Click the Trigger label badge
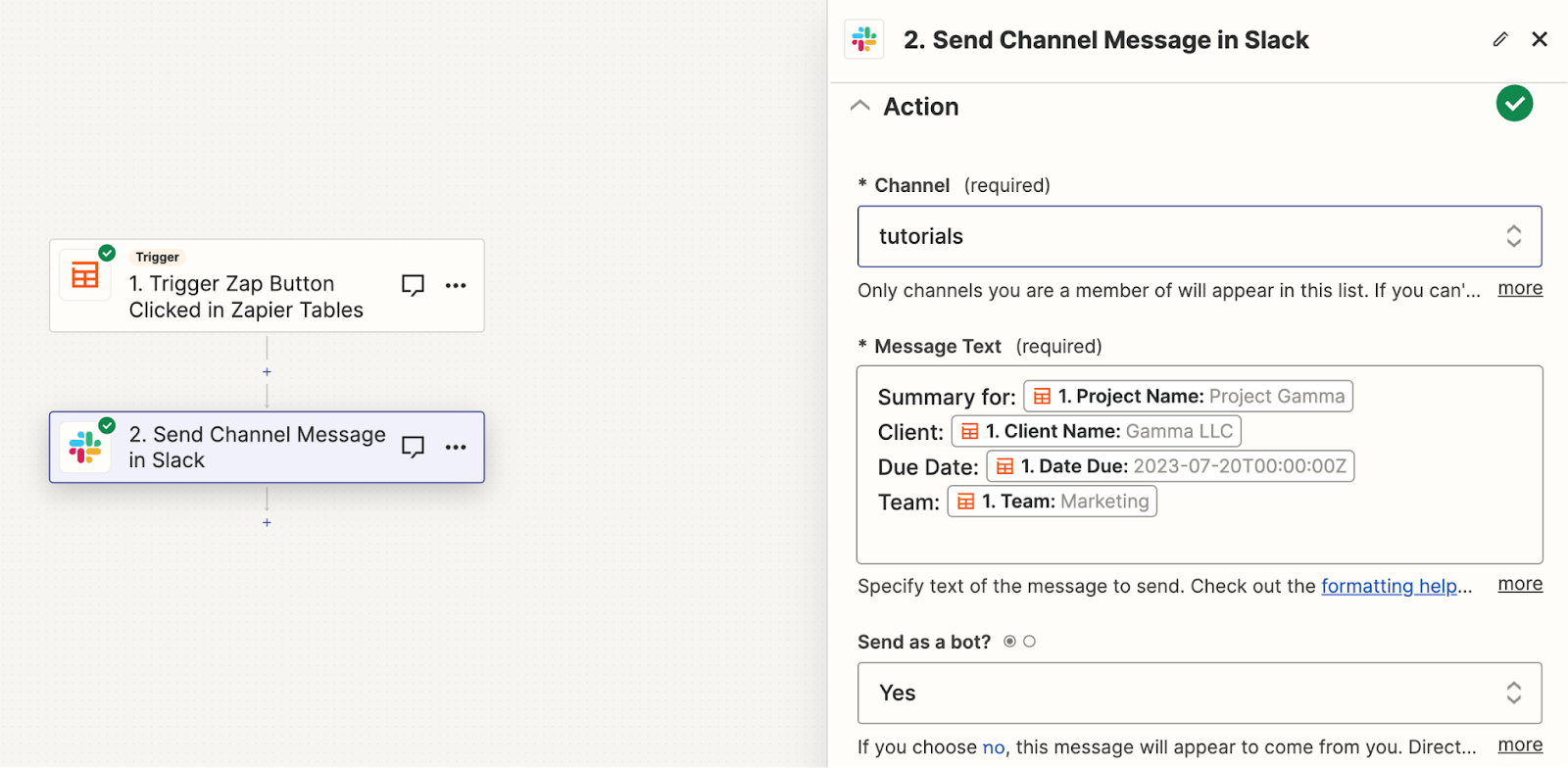The image size is (1568, 768). (157, 257)
